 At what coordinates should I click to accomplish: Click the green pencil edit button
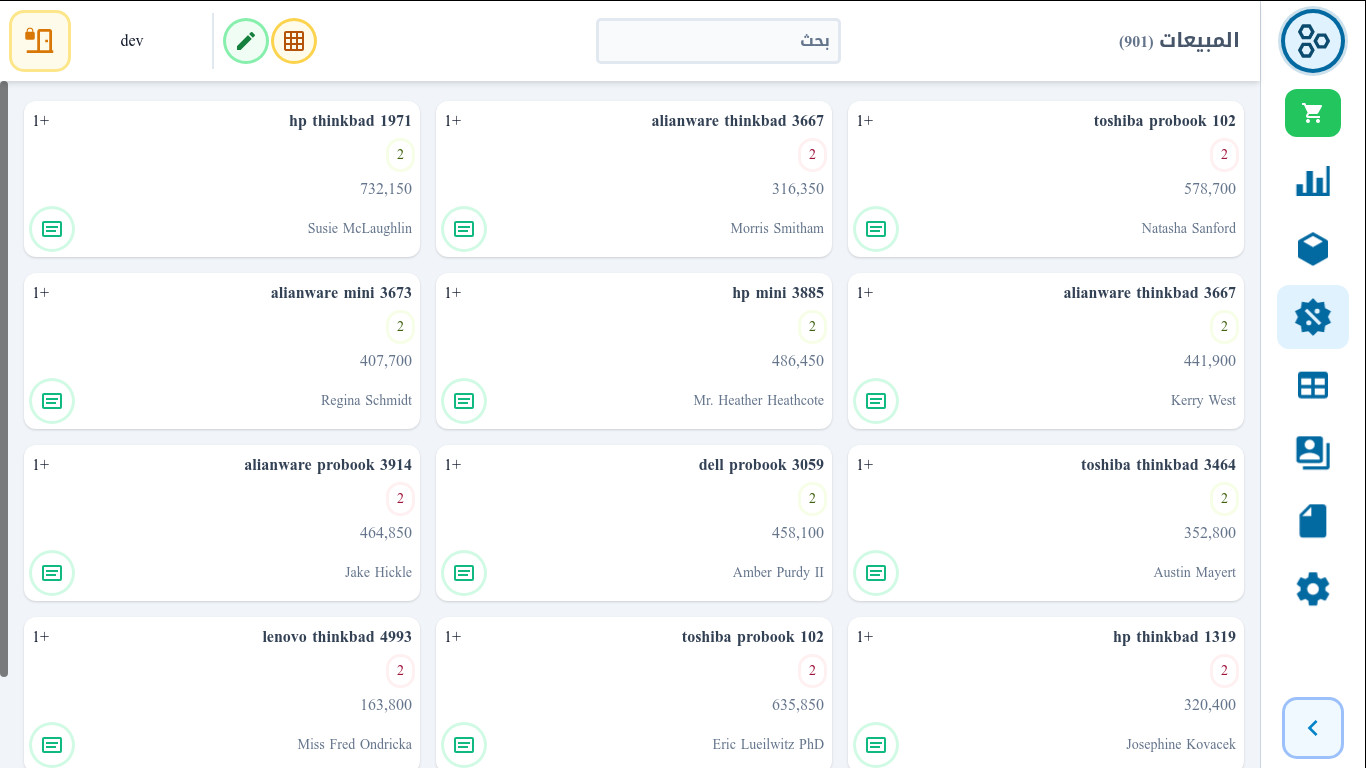coord(246,41)
